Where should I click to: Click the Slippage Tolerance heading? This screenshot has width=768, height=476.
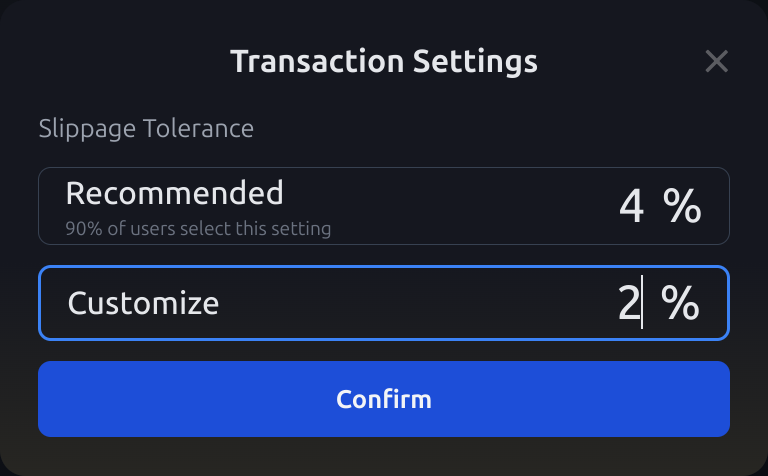tap(146, 129)
